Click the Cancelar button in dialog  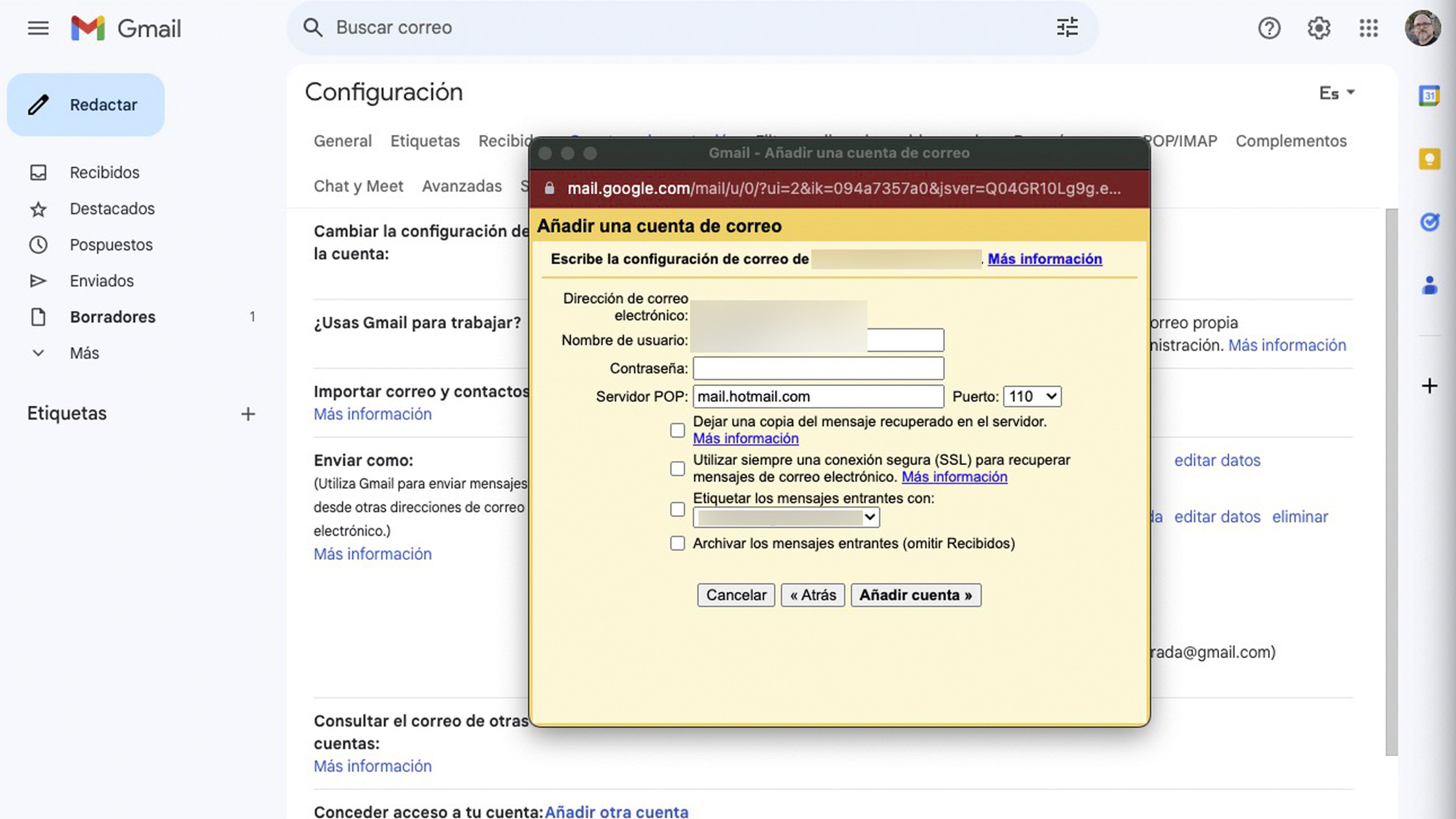click(736, 595)
